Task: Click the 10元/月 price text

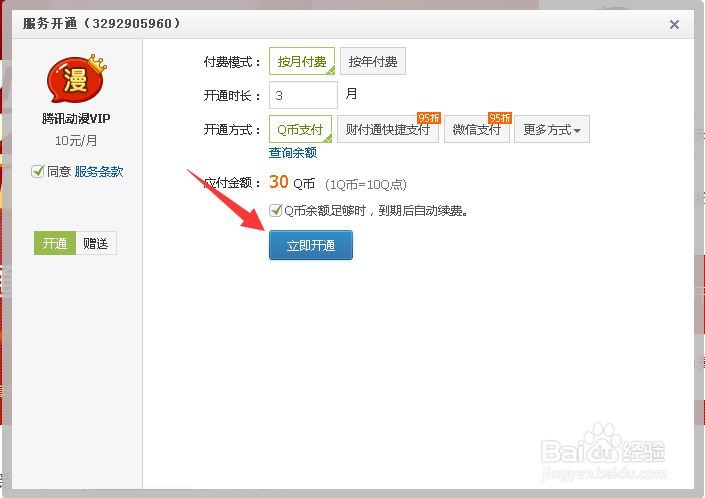Action: pos(76,141)
